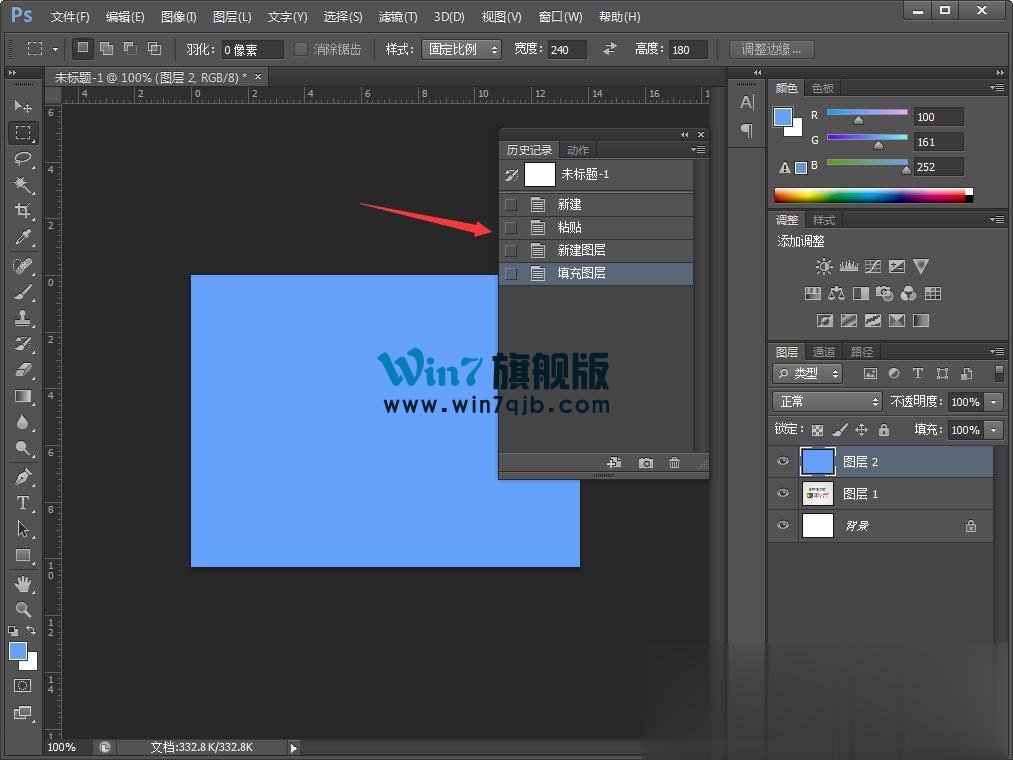
Task: Click the 宽度 width input field
Action: (x=567, y=50)
